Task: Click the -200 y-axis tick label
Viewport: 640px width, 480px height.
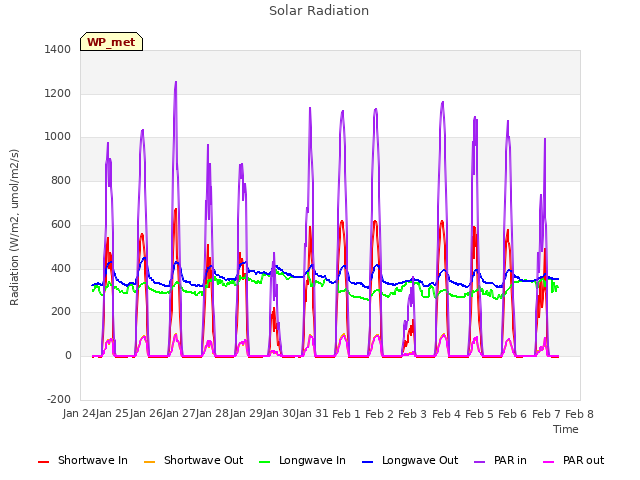Action: point(59,399)
